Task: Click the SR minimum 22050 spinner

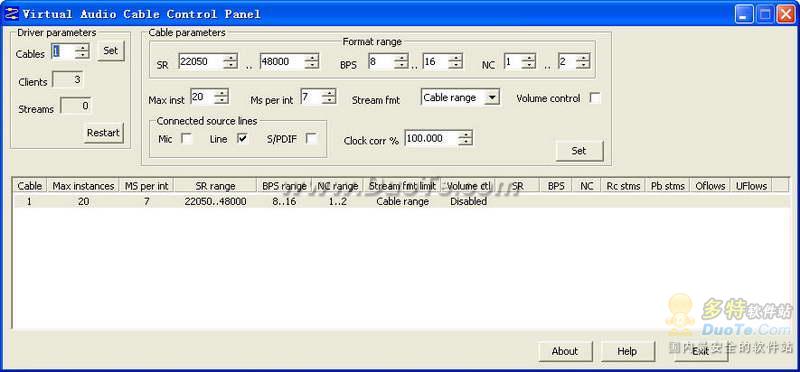Action: (231, 61)
